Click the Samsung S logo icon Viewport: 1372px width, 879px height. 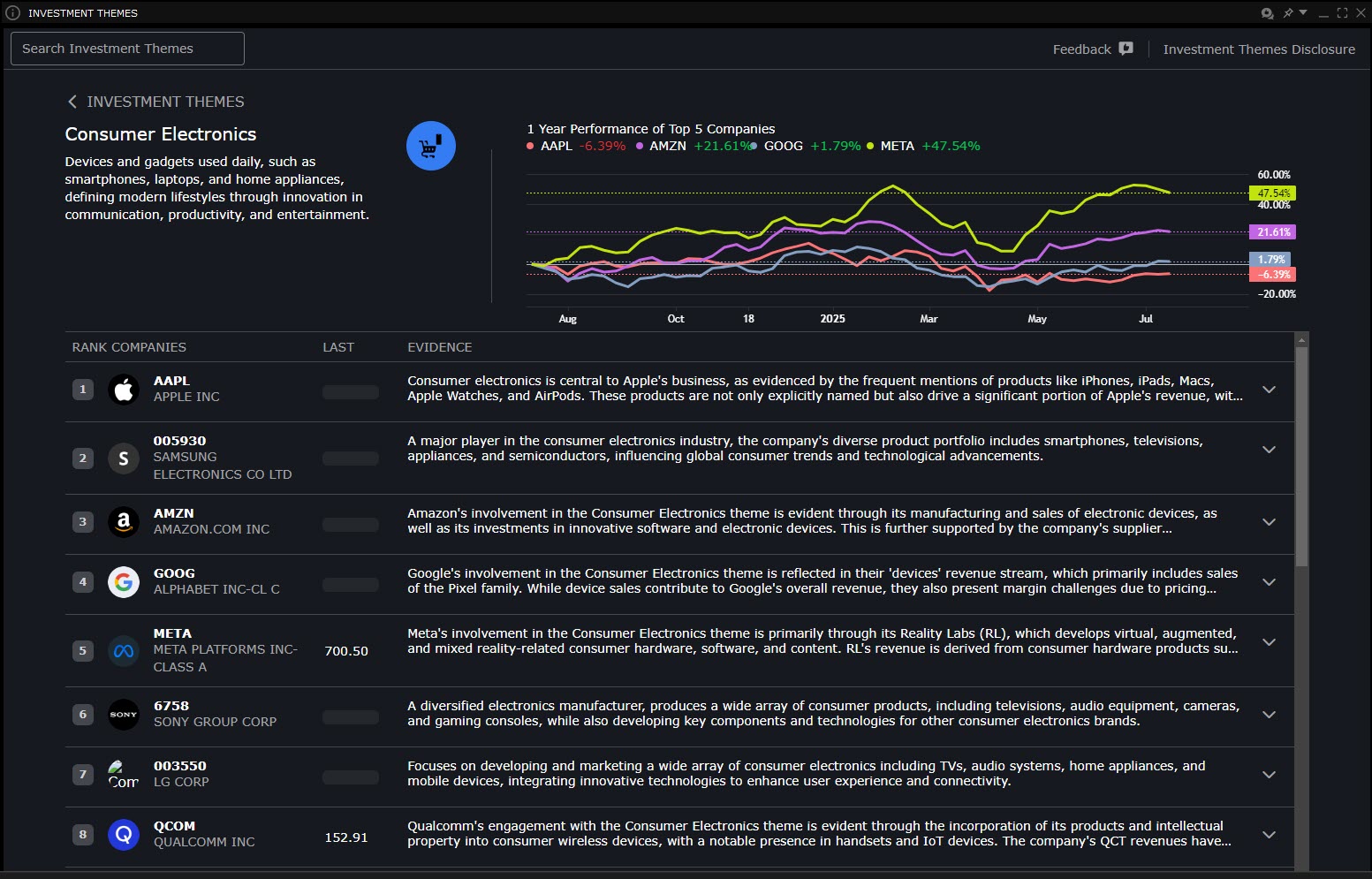pyautogui.click(x=124, y=458)
